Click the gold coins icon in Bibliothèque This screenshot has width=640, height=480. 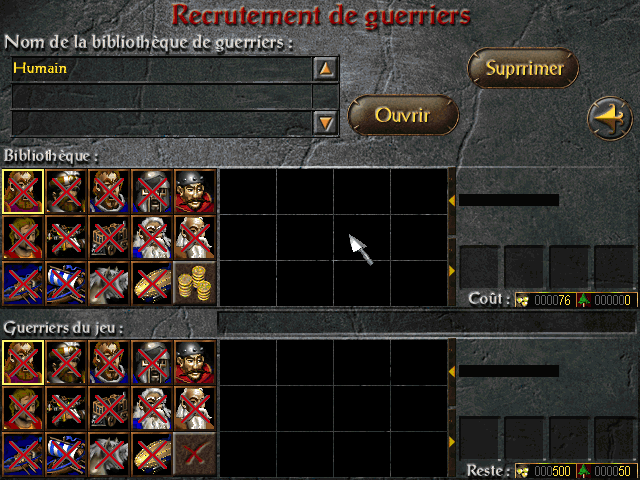click(x=195, y=284)
